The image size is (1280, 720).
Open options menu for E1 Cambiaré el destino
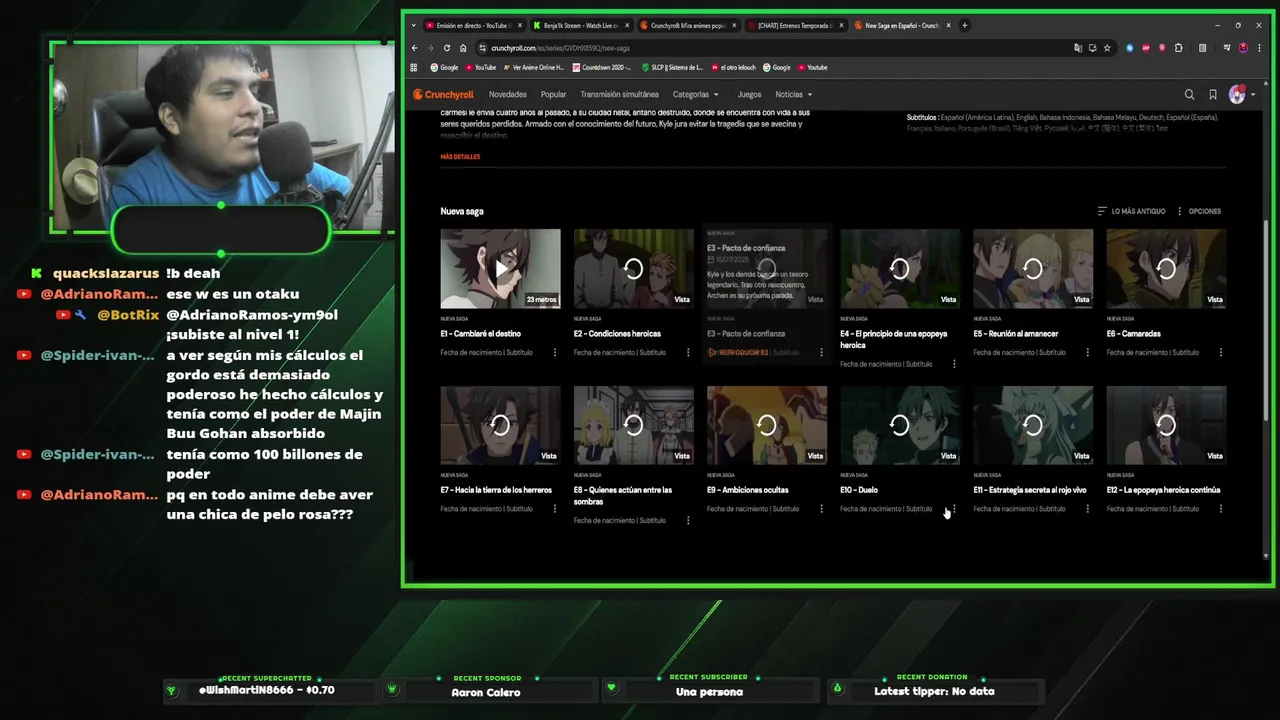point(555,352)
